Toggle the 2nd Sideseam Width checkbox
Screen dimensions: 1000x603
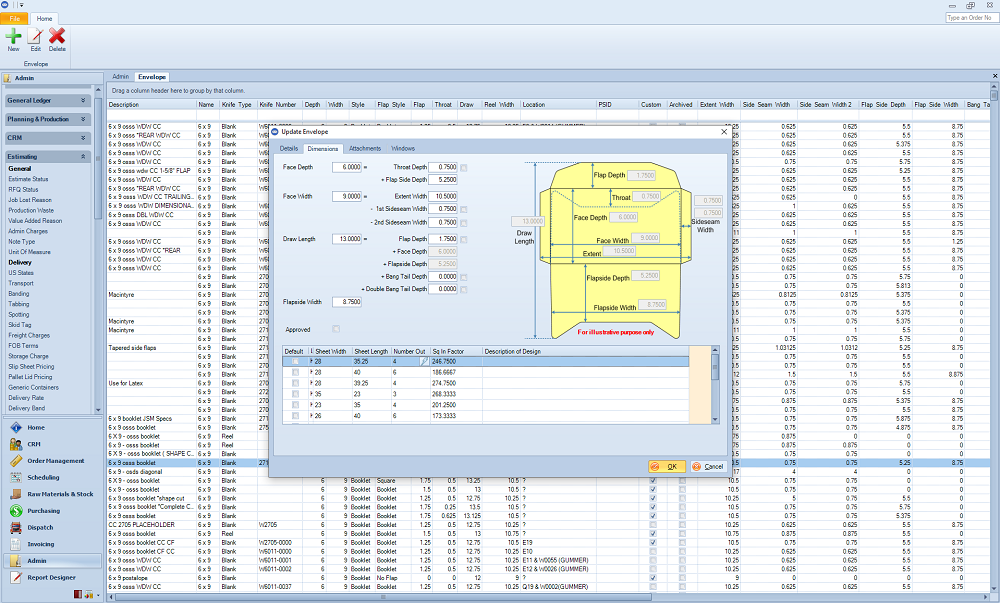(x=464, y=223)
